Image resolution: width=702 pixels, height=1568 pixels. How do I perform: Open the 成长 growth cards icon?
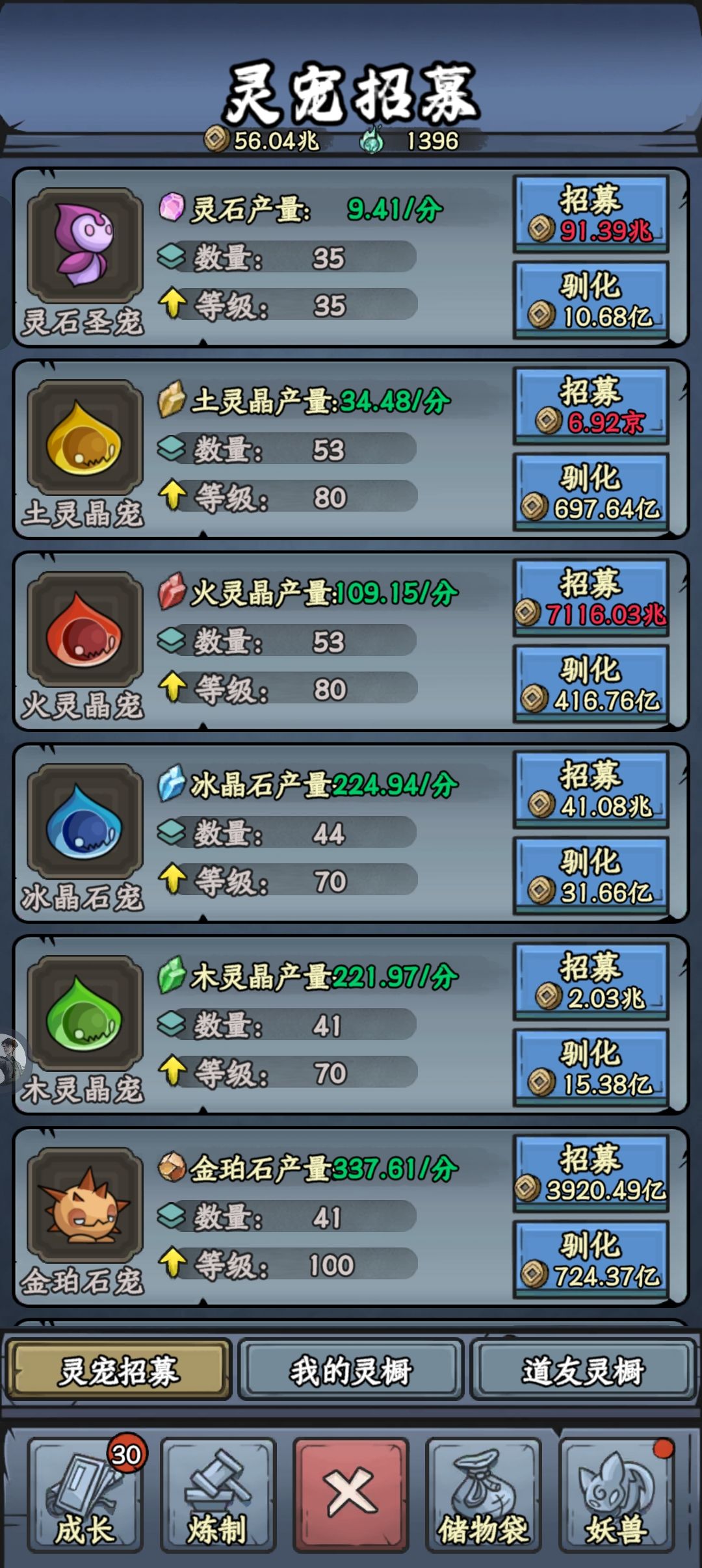[85, 1495]
